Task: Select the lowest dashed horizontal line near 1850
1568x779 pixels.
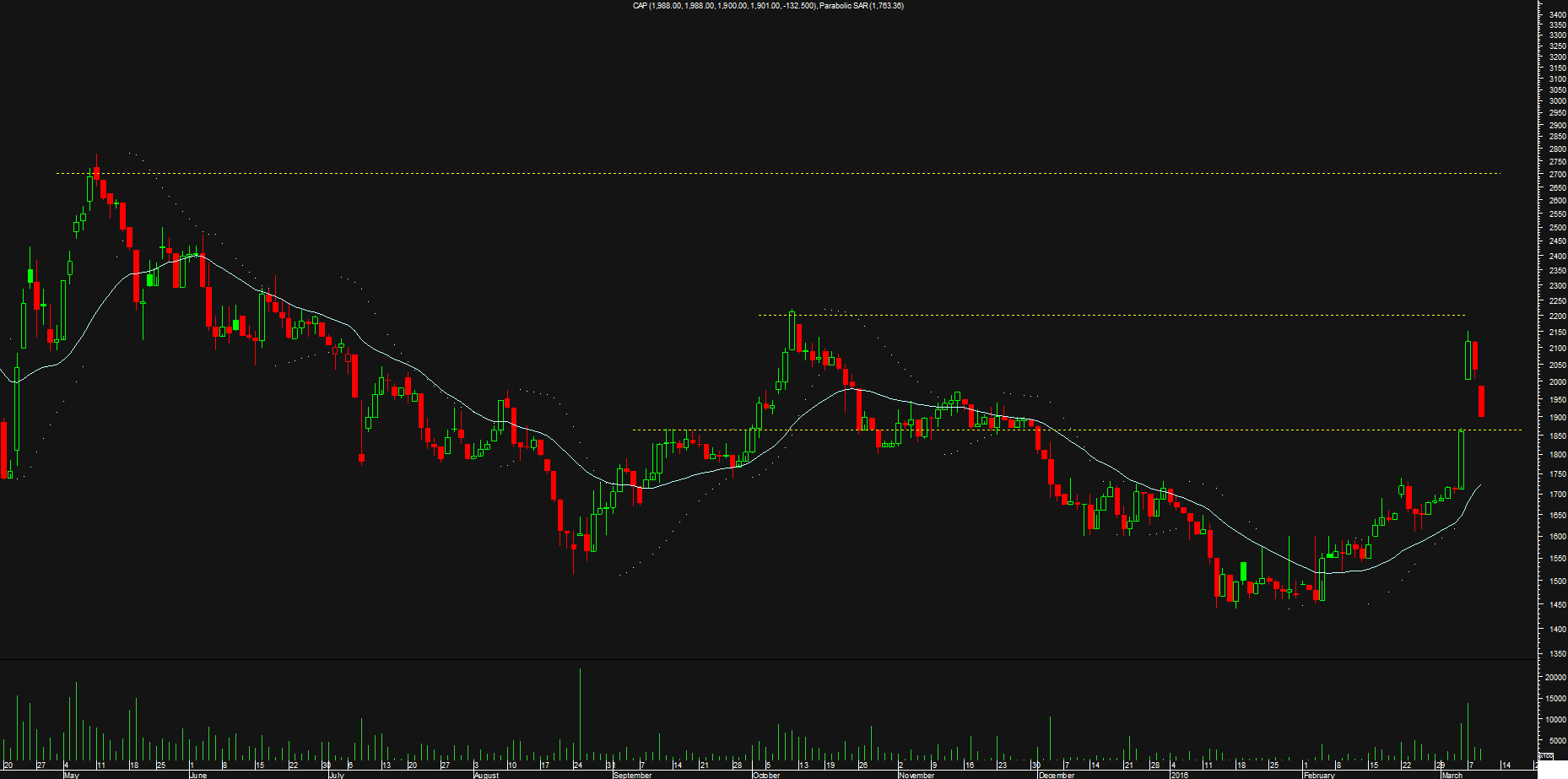Action: click(1097, 430)
